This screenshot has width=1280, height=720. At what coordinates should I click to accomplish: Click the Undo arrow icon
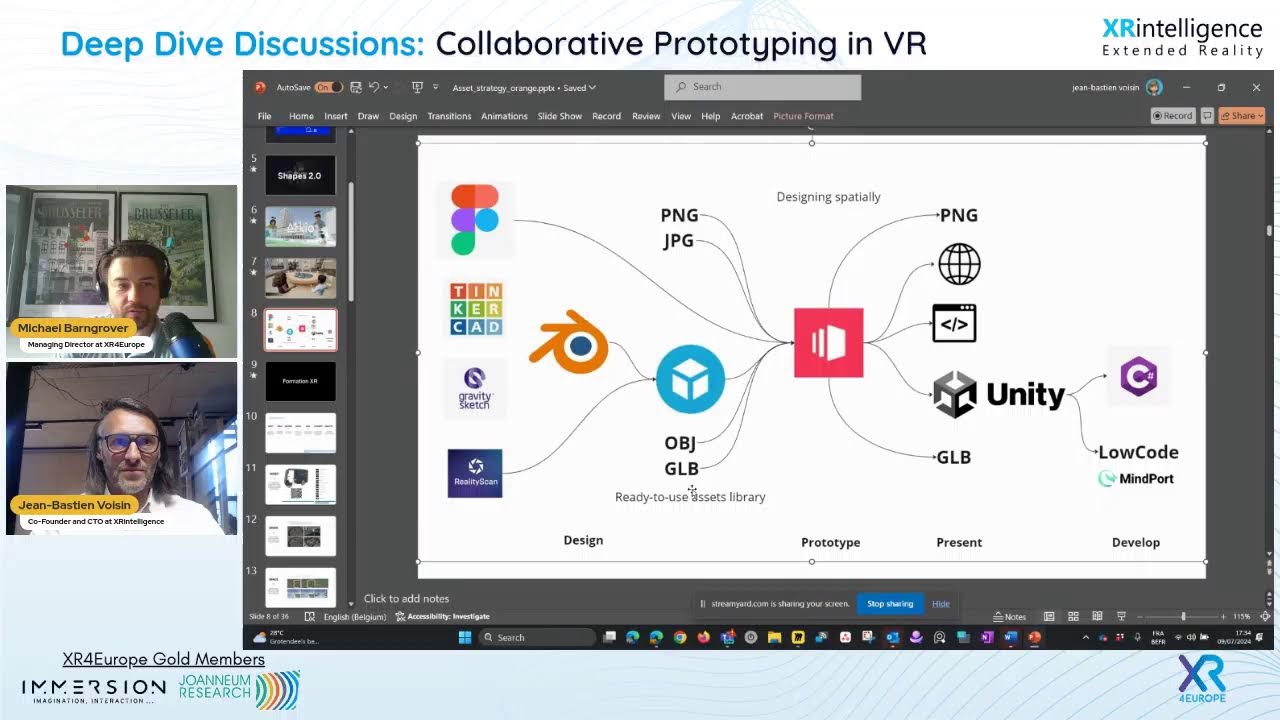coord(373,87)
